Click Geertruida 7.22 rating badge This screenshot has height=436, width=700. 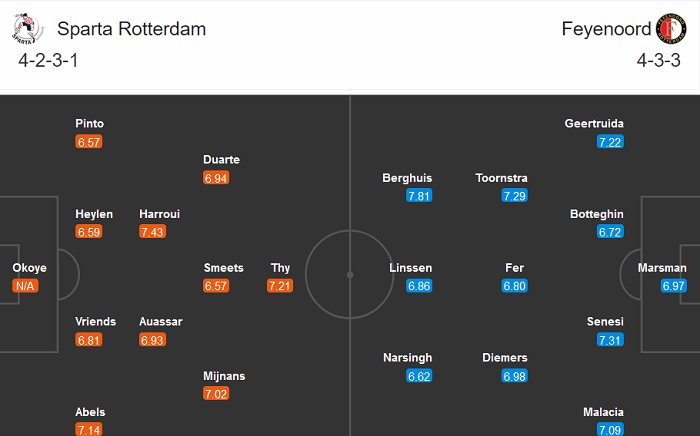pos(610,142)
